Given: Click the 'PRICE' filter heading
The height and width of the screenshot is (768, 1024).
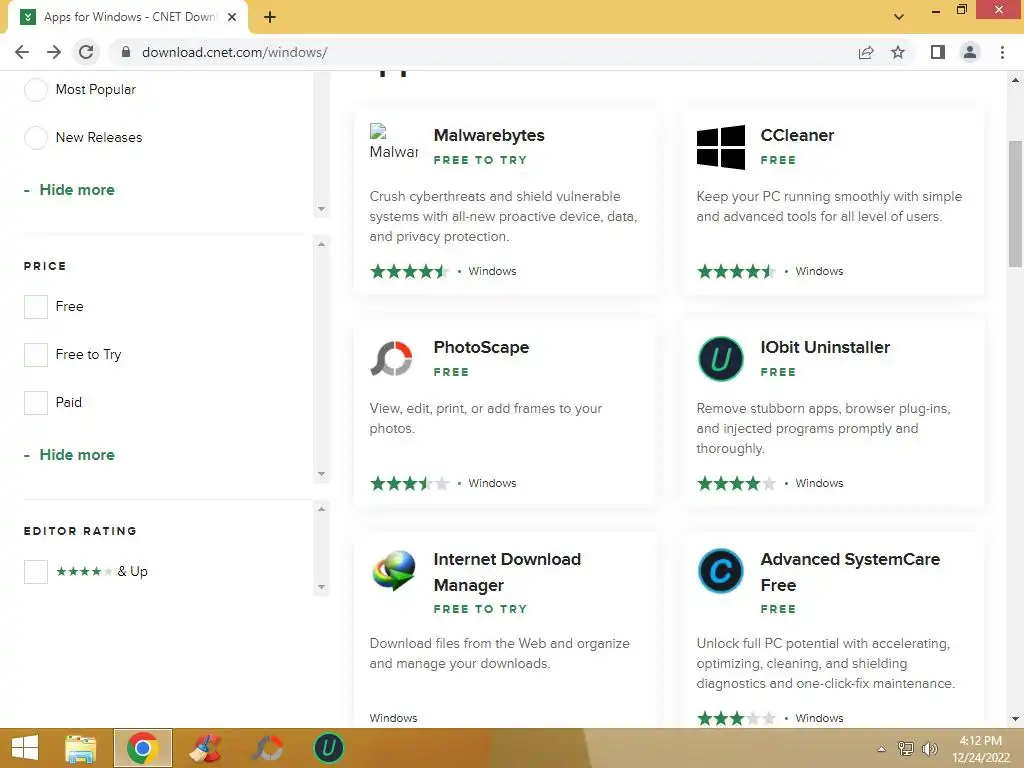Looking at the screenshot, I should (x=45, y=266).
